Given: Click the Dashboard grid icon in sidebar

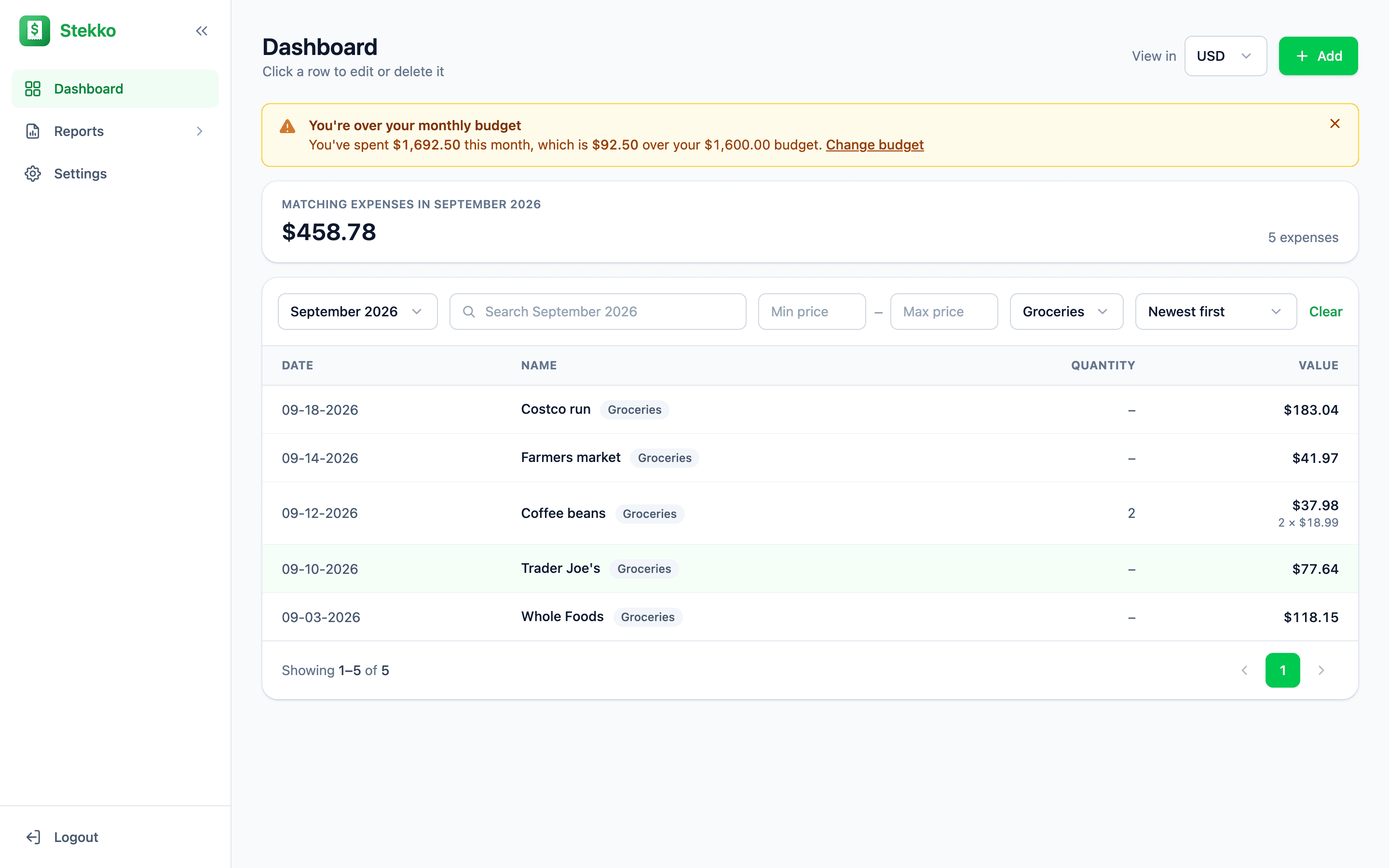Looking at the screenshot, I should (x=33, y=89).
